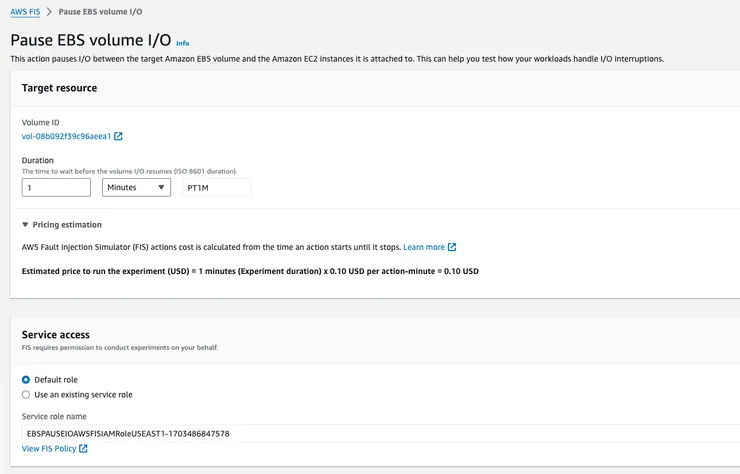Click the Pricing estimation disclosure triangle
Viewport: 740px width, 474px height.
pos(25,225)
